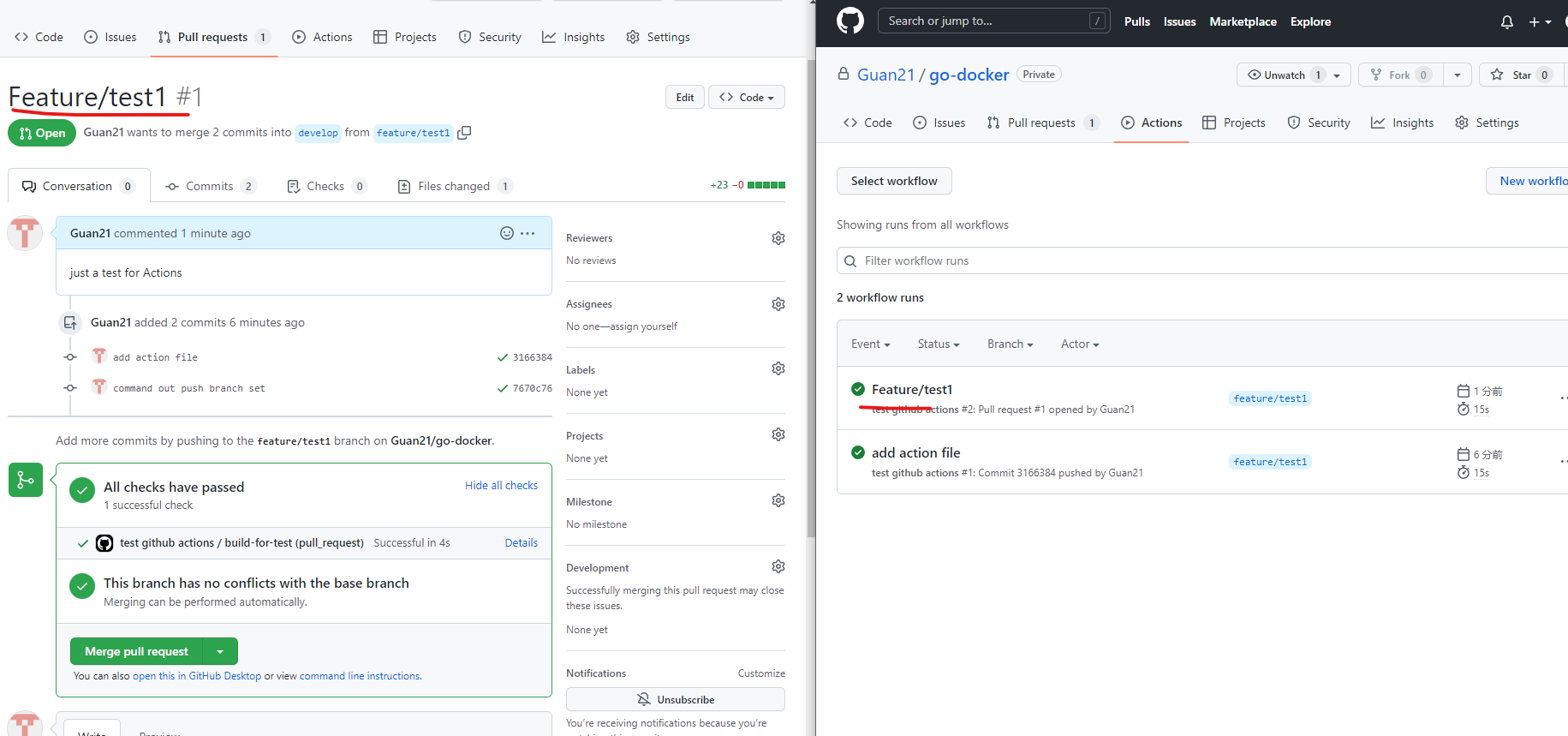
Task: Add reaction with smiley icon on comment
Action: pyautogui.click(x=507, y=233)
